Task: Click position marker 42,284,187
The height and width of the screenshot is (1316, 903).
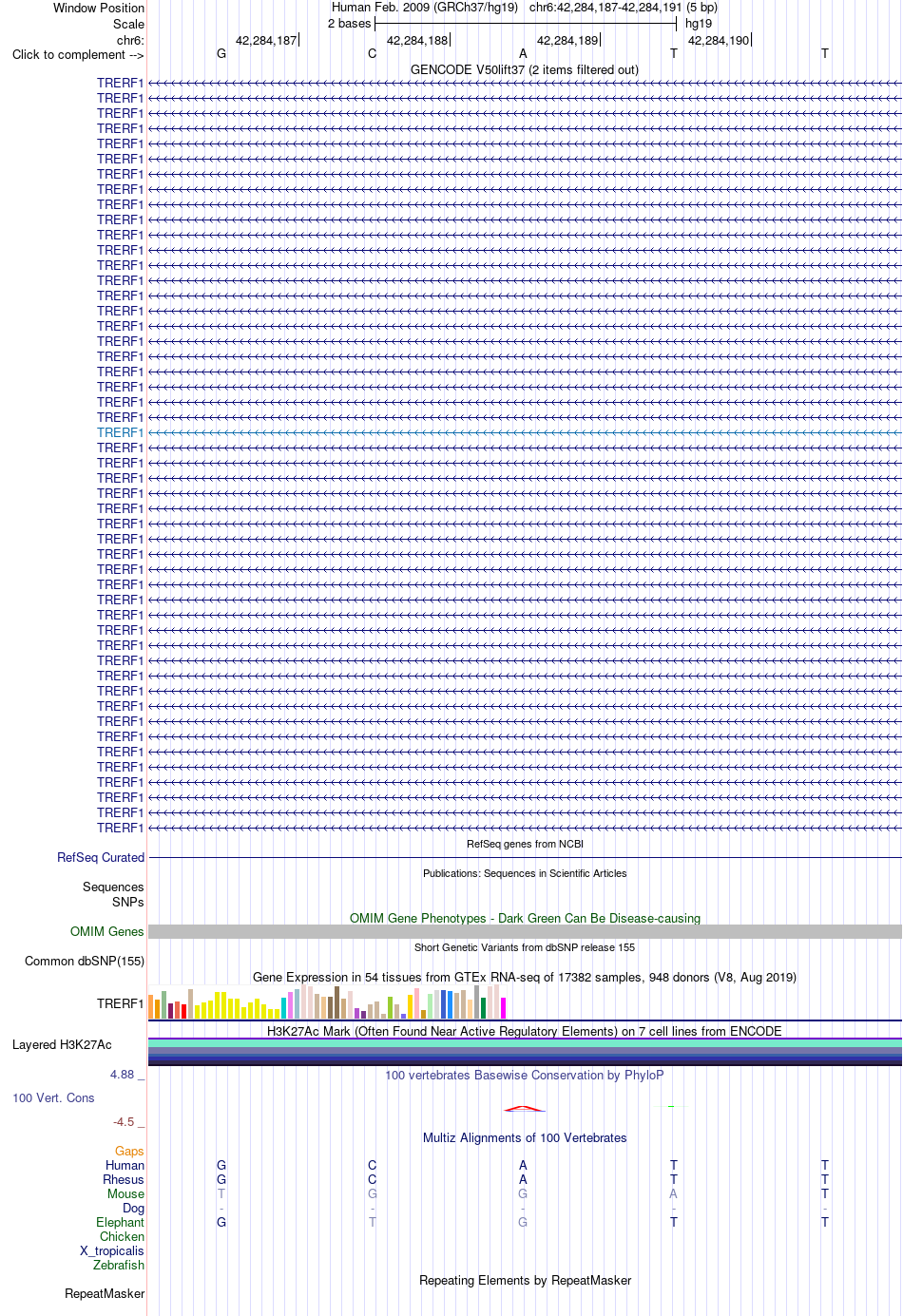Action: 266,40
